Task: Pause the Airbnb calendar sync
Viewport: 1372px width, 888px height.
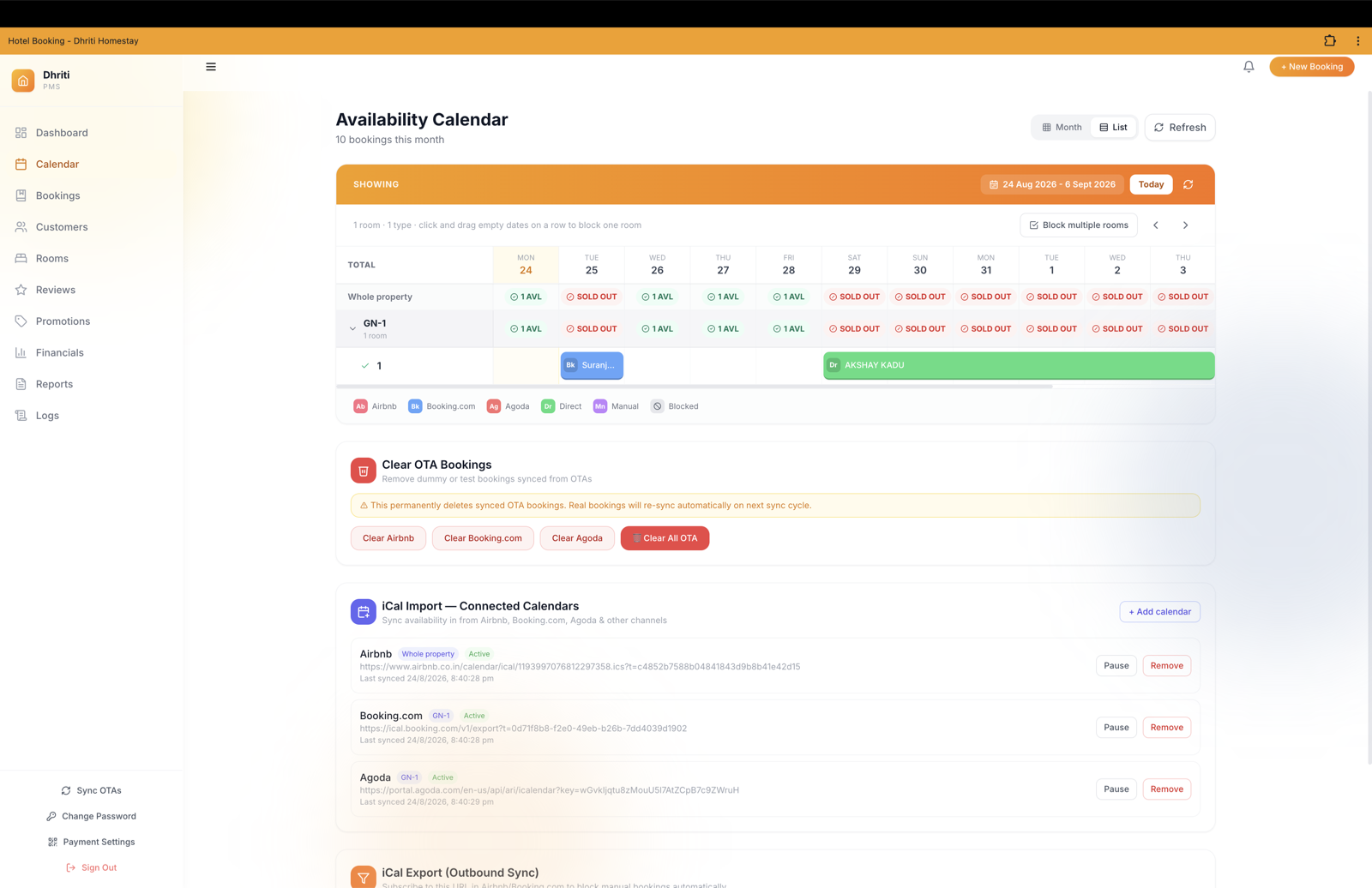Action: coord(1116,666)
